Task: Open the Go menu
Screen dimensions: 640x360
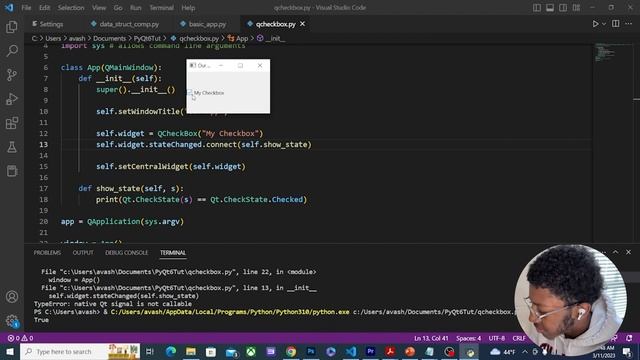Action: click(x=118, y=8)
